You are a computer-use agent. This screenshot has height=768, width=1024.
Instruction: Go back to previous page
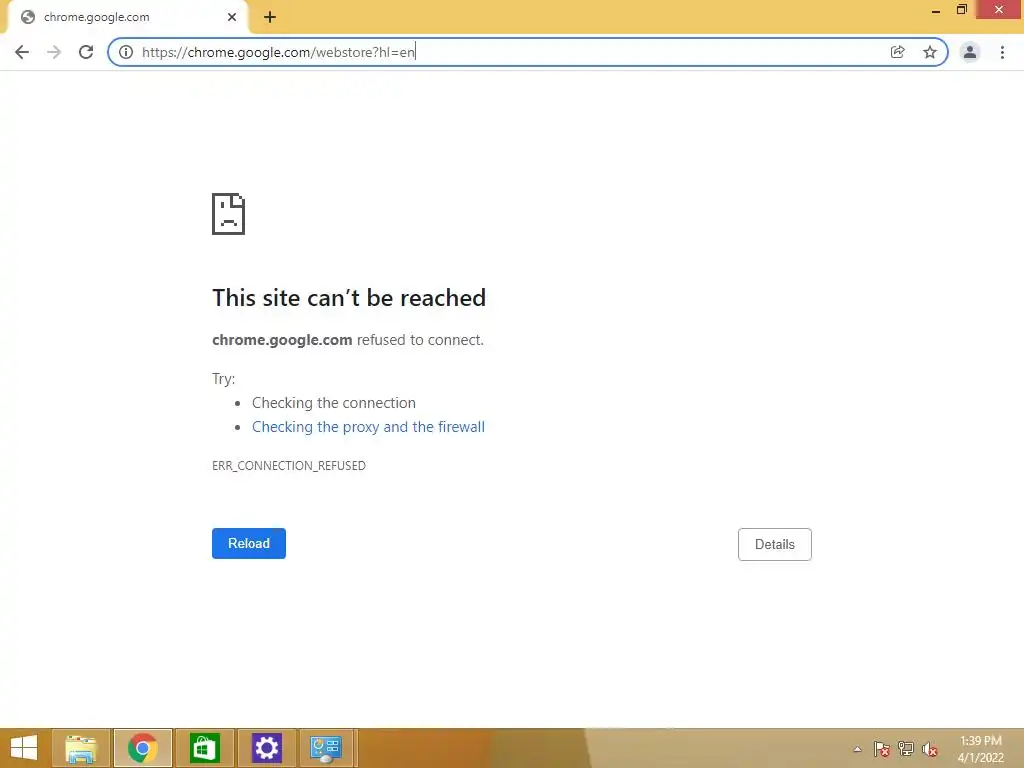point(22,52)
